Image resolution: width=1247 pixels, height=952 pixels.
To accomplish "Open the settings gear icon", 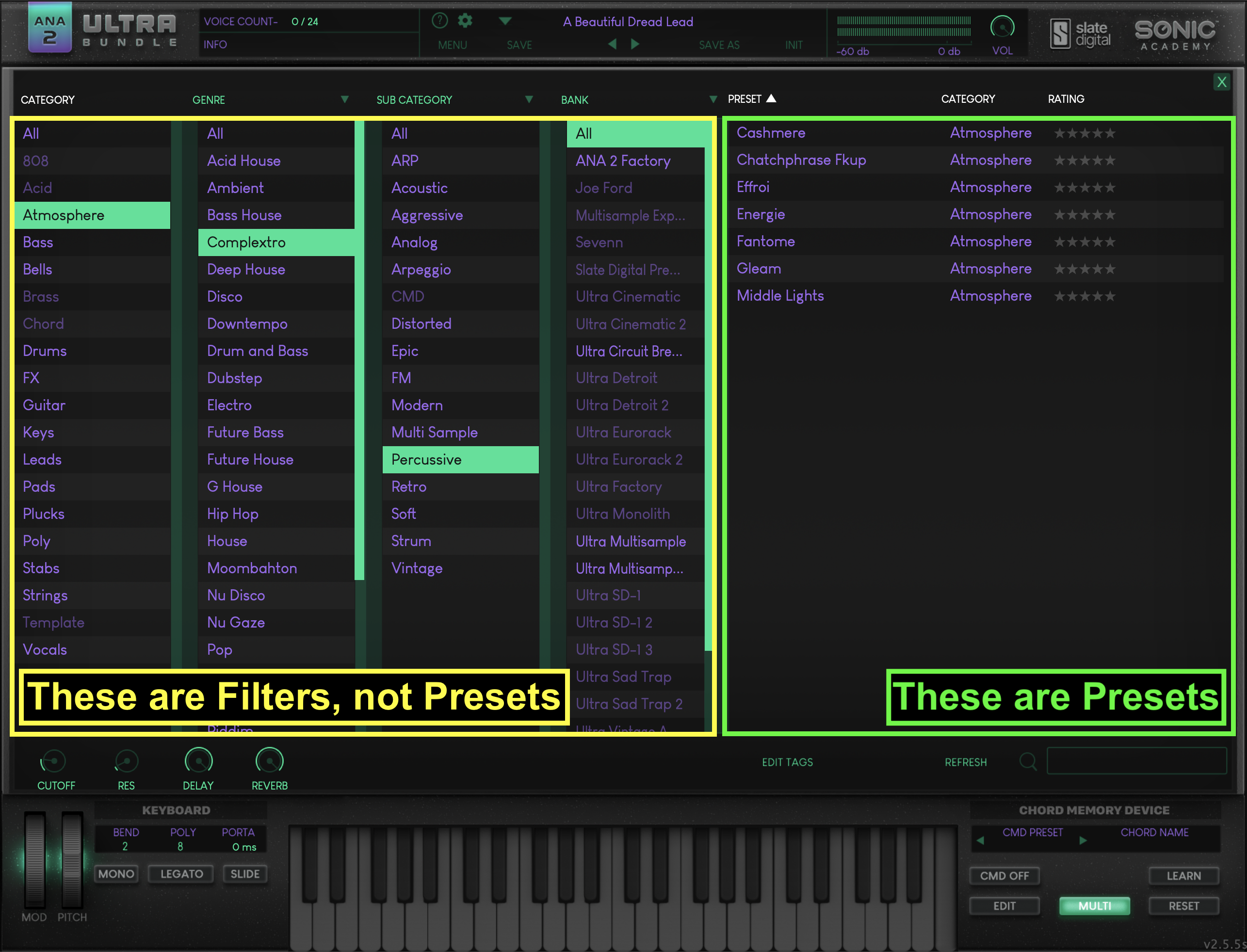I will [x=465, y=21].
